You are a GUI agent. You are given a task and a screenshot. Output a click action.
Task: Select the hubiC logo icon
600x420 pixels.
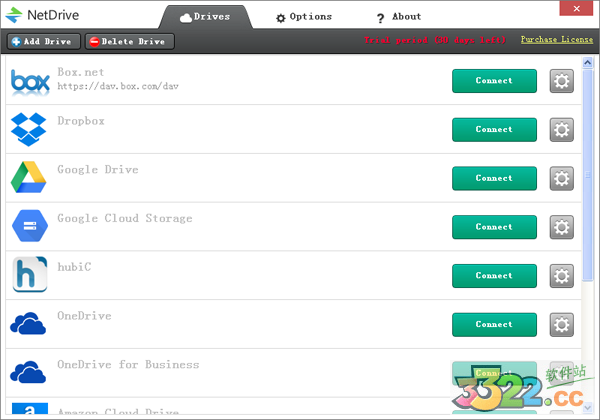point(30,274)
